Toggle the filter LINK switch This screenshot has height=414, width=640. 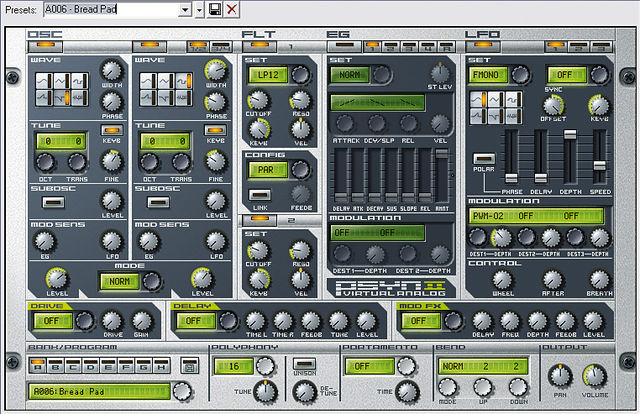(260, 195)
